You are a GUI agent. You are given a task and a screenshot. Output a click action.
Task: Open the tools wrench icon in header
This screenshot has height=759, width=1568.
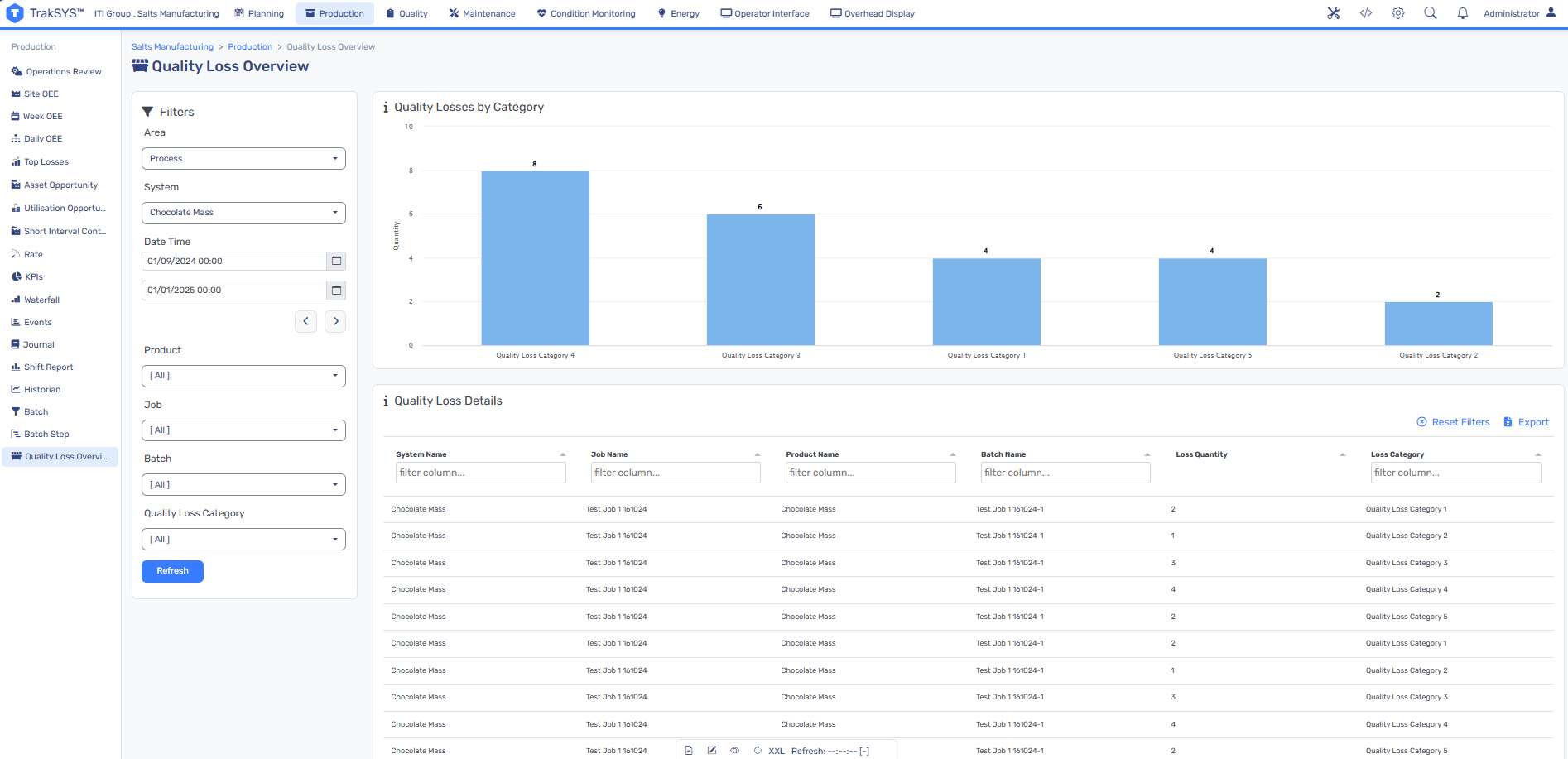[1333, 13]
